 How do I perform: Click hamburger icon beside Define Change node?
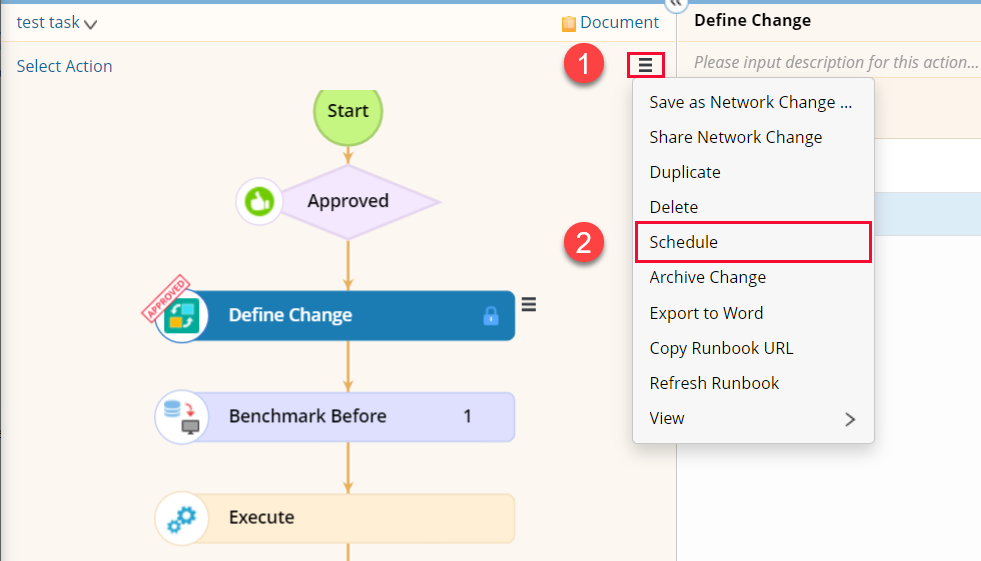click(529, 305)
